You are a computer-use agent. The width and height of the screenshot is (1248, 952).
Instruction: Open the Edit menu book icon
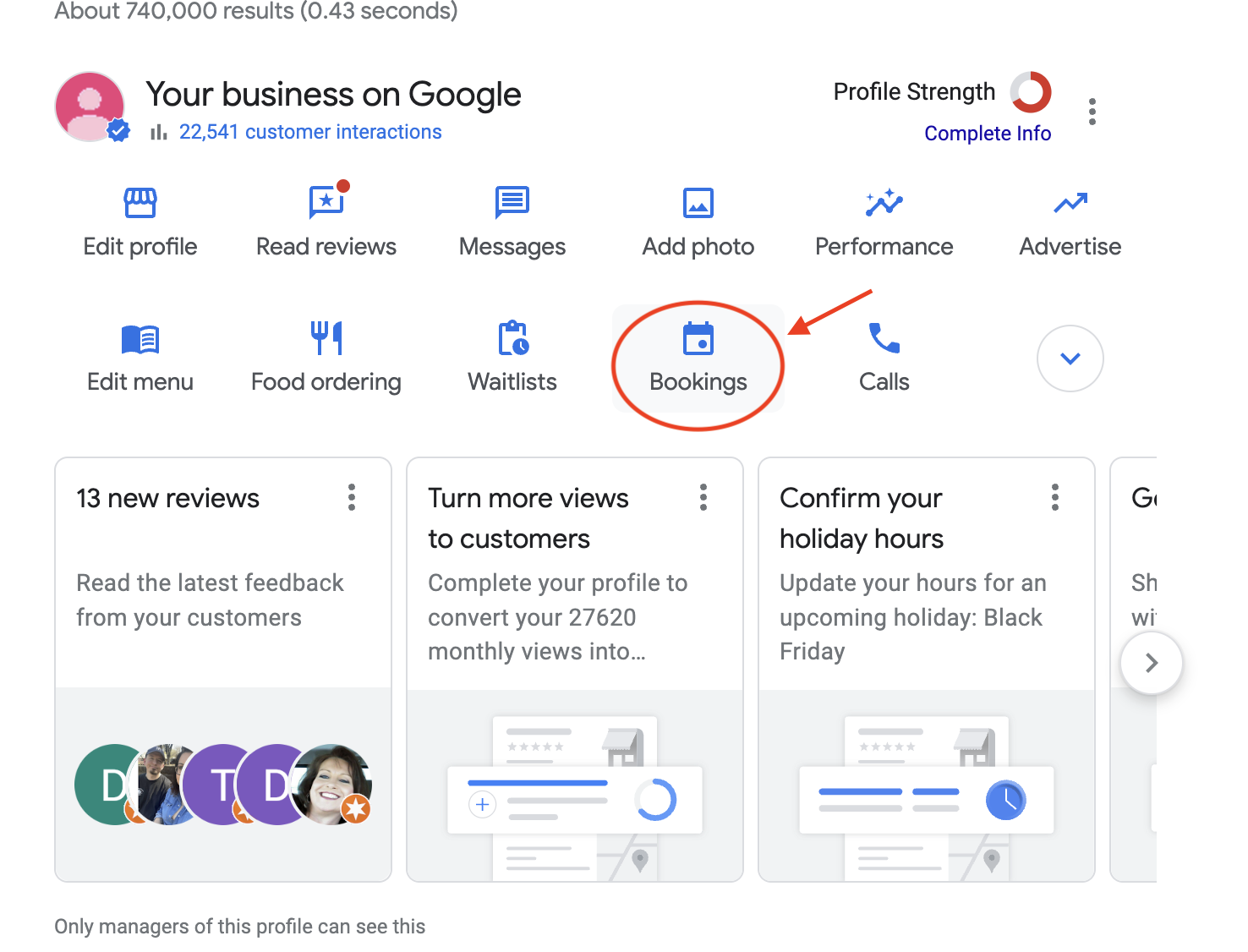(x=140, y=339)
